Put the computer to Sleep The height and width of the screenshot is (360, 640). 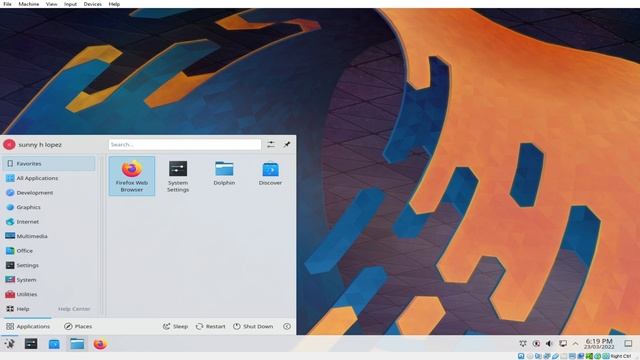pos(176,326)
